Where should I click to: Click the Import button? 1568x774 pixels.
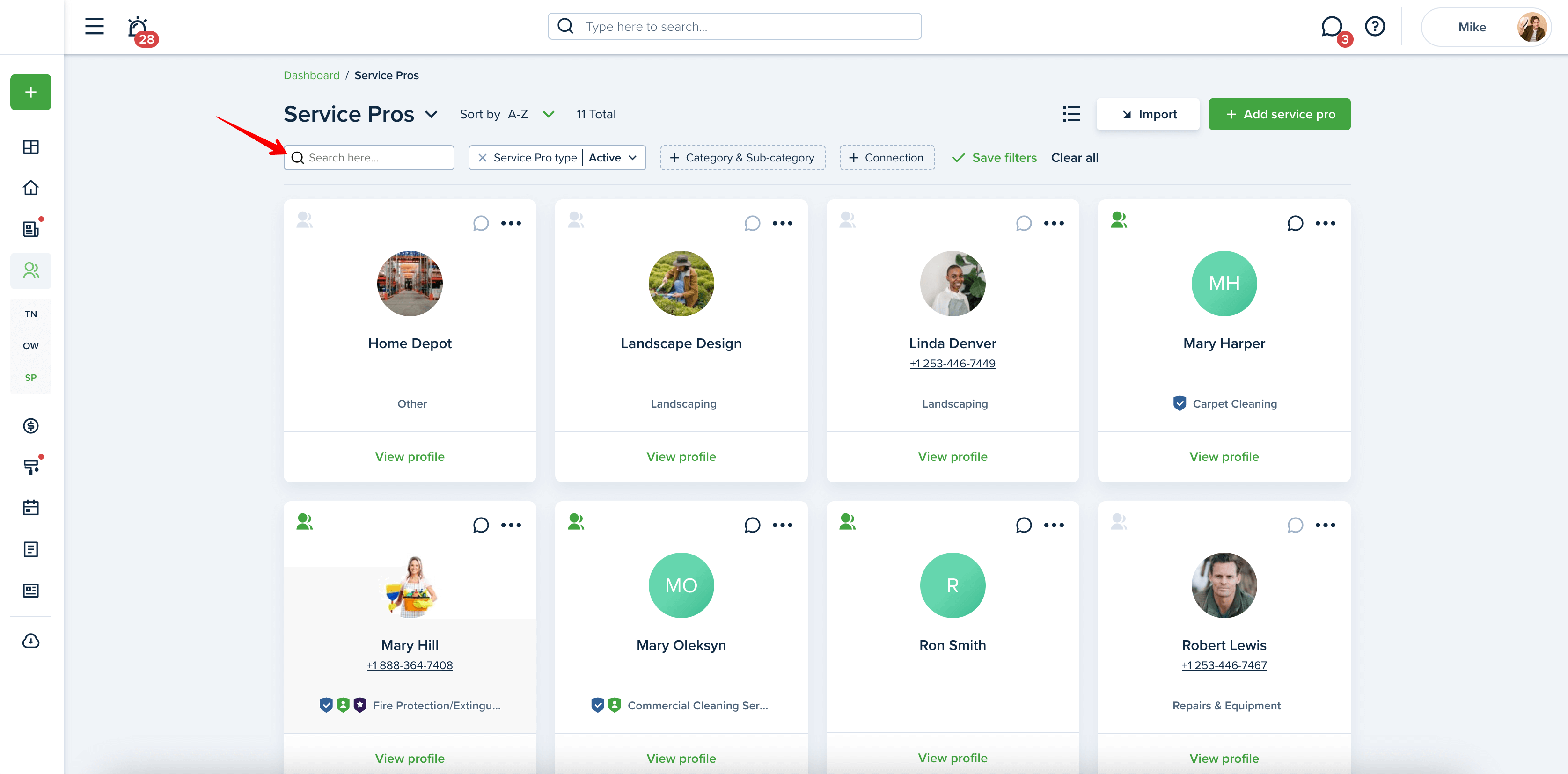coord(1148,114)
